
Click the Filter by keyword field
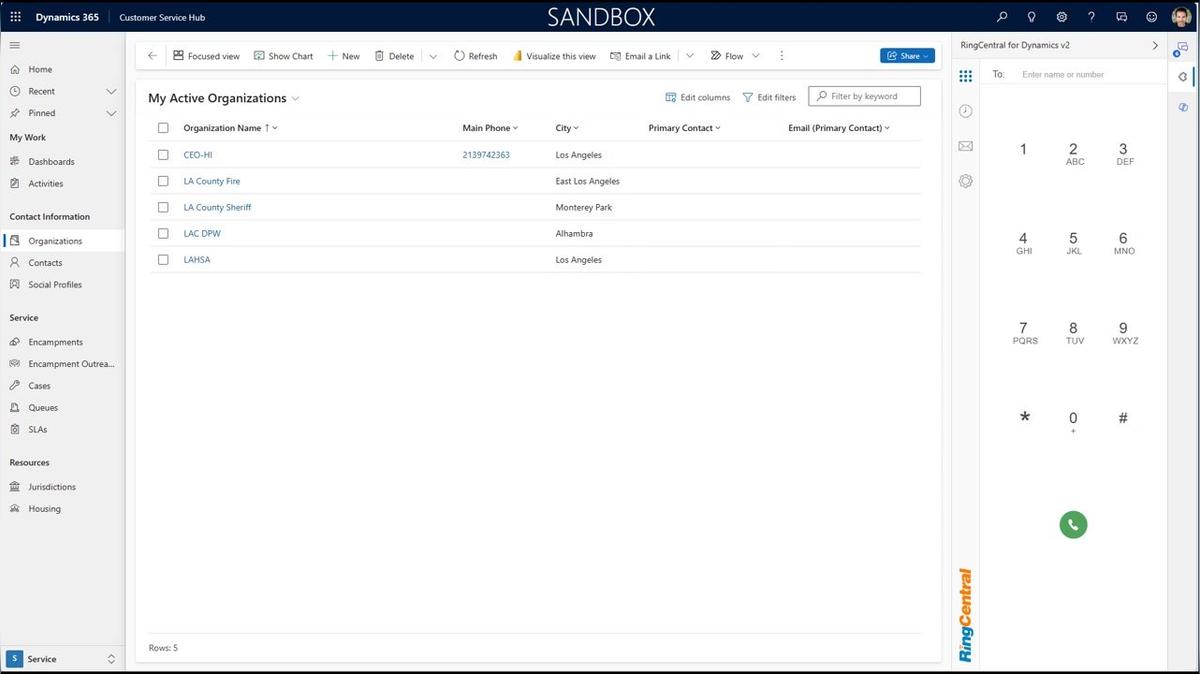864,96
